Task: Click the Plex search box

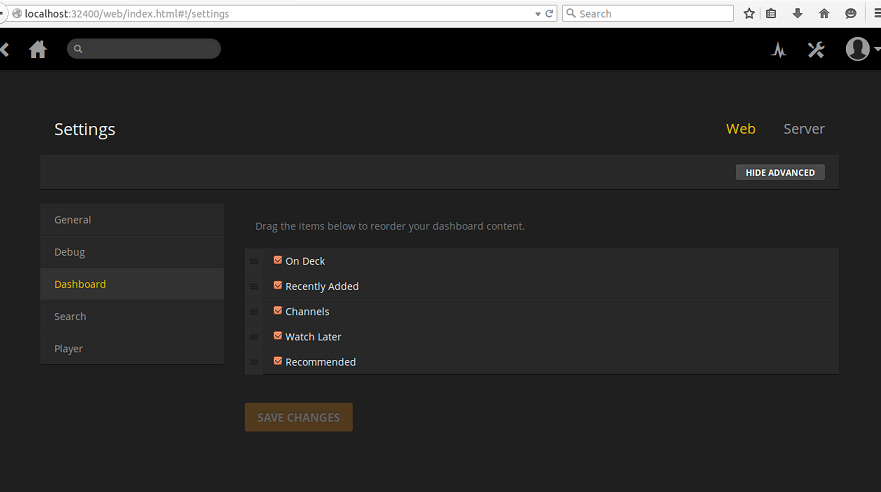Action: [144, 49]
